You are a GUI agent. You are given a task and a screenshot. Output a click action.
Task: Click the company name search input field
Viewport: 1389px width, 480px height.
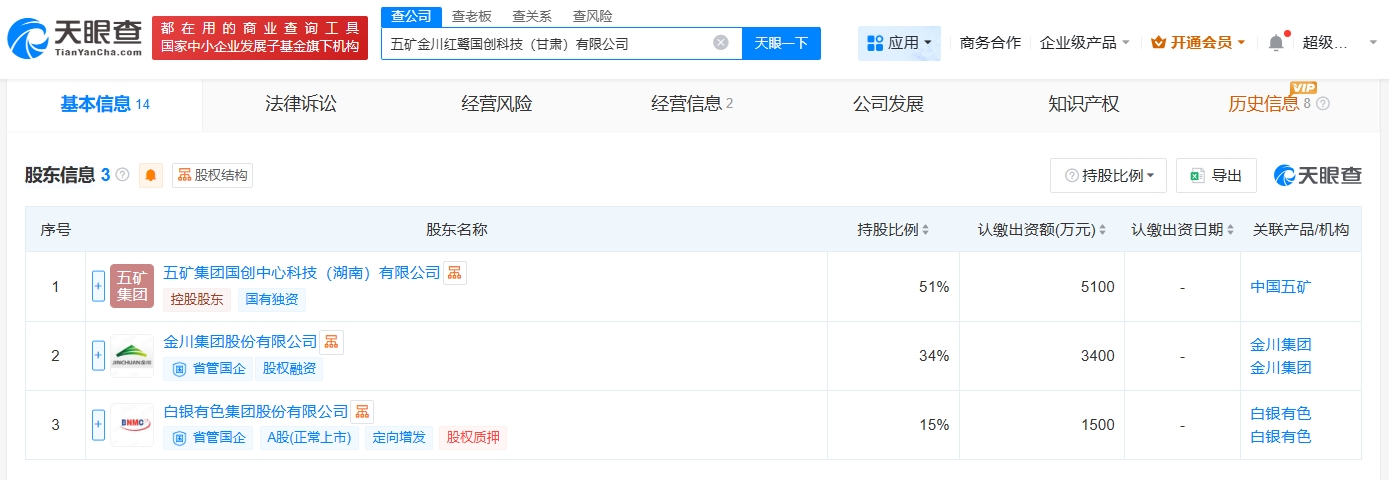pyautogui.click(x=545, y=43)
